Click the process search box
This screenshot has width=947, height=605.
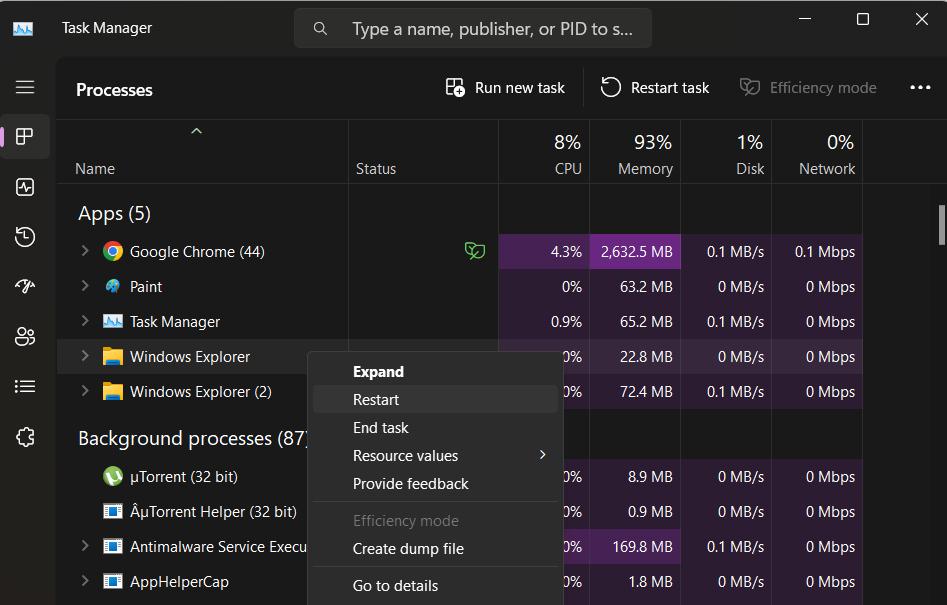pos(490,29)
